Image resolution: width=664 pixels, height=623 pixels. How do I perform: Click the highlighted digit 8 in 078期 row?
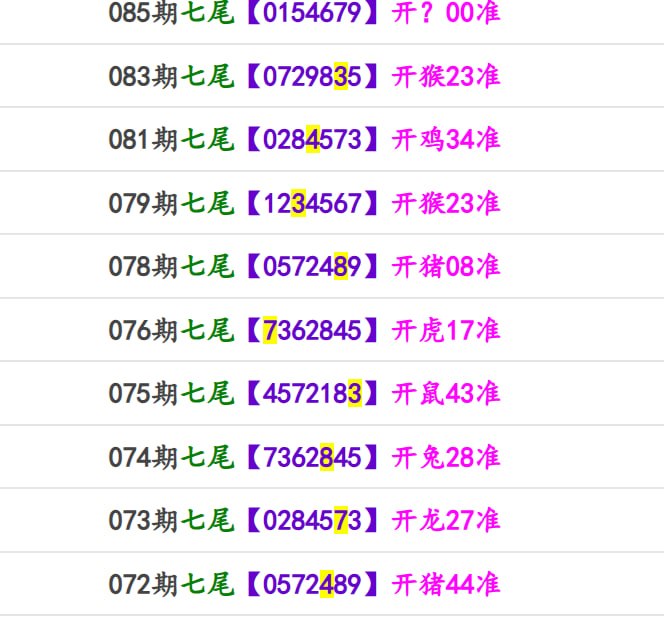tap(341, 266)
